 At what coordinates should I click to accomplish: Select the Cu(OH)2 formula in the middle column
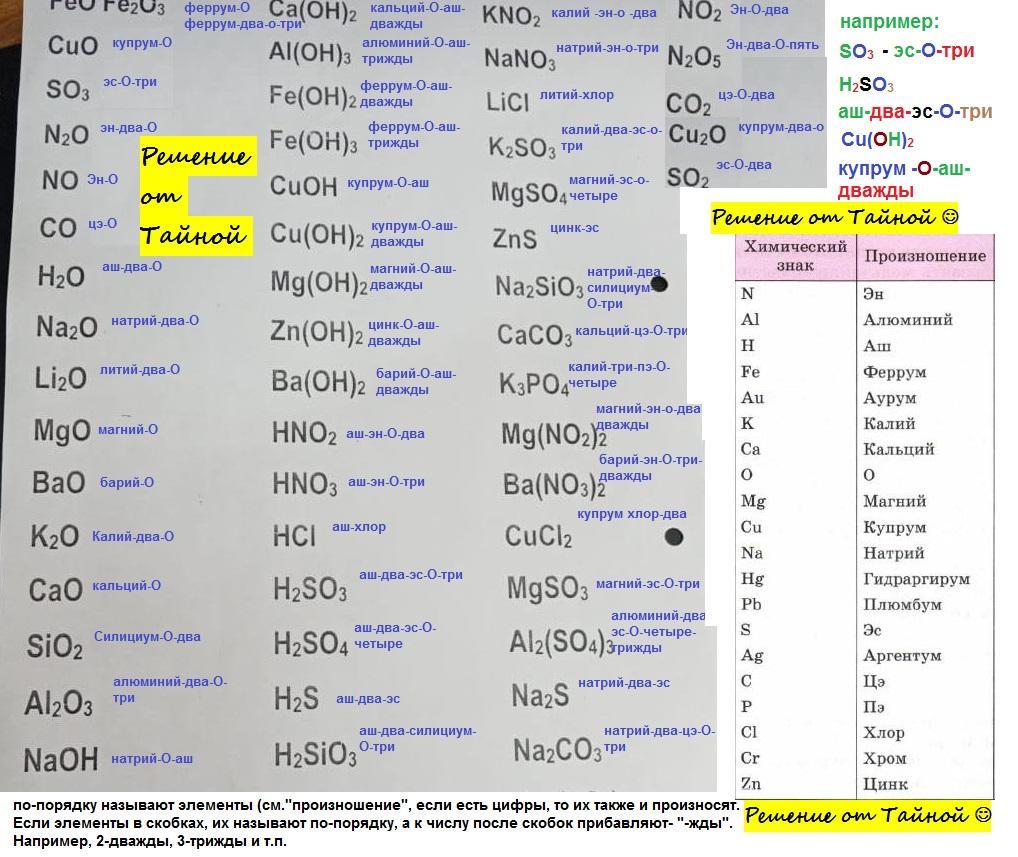317,234
